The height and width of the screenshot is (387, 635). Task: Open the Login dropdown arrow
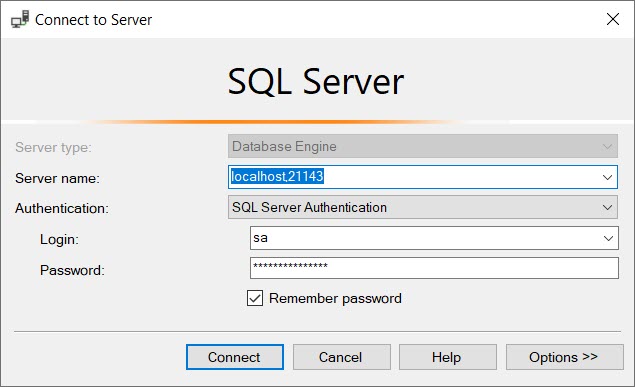608,238
